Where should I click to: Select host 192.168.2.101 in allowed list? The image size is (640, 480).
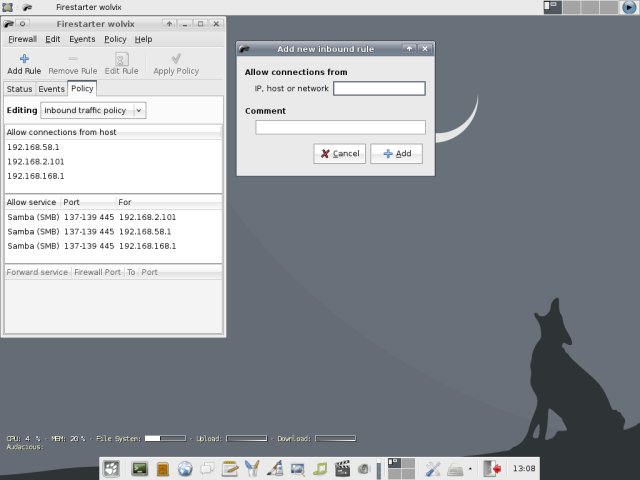tap(35, 161)
